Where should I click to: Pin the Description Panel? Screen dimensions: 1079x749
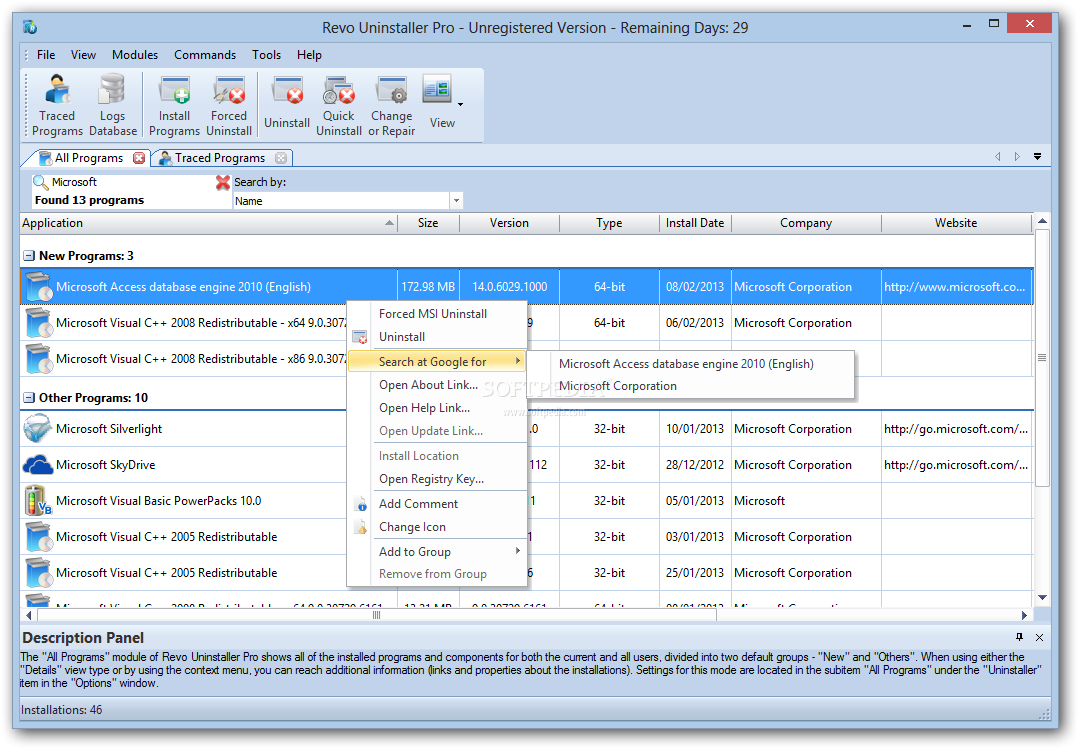pyautogui.click(x=1019, y=637)
